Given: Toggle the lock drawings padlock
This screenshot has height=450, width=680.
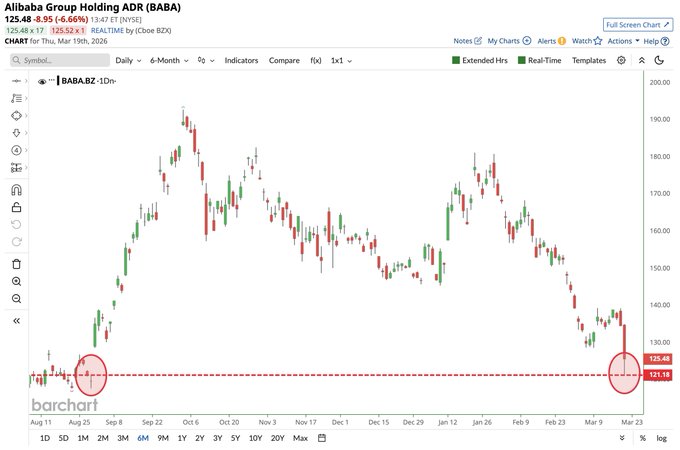Looking at the screenshot, I should pos(16,207).
